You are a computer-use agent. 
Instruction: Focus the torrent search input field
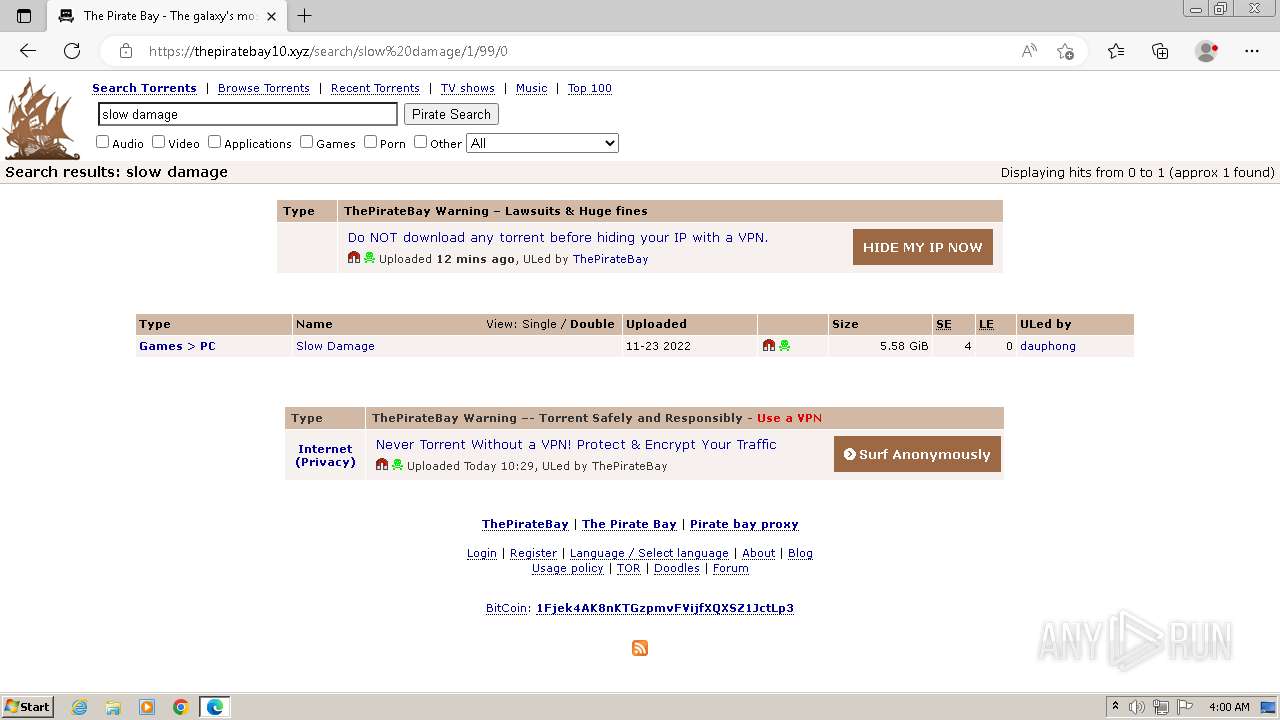pyautogui.click(x=248, y=114)
